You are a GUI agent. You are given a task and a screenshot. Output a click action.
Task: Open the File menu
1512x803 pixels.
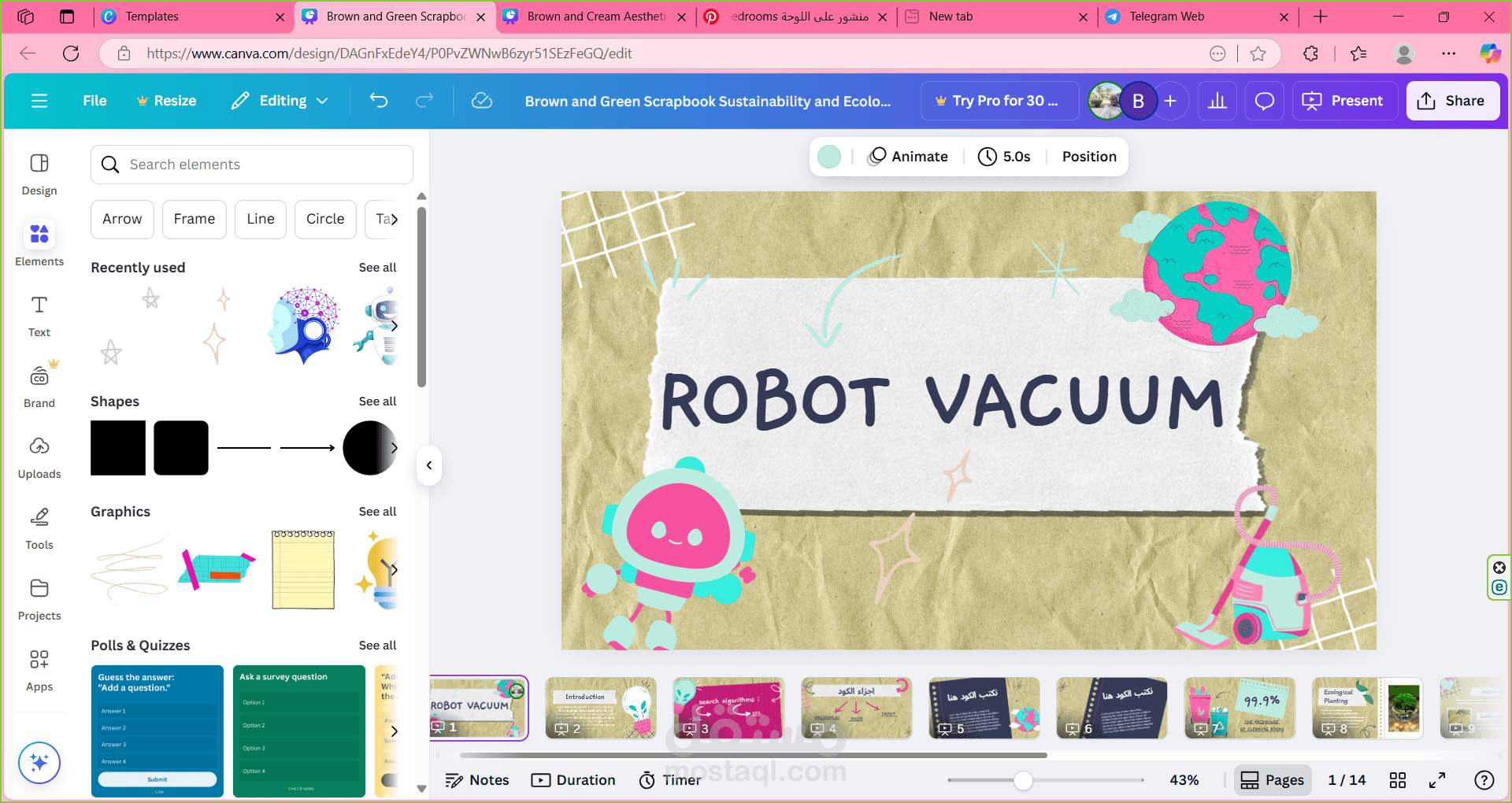pos(94,101)
